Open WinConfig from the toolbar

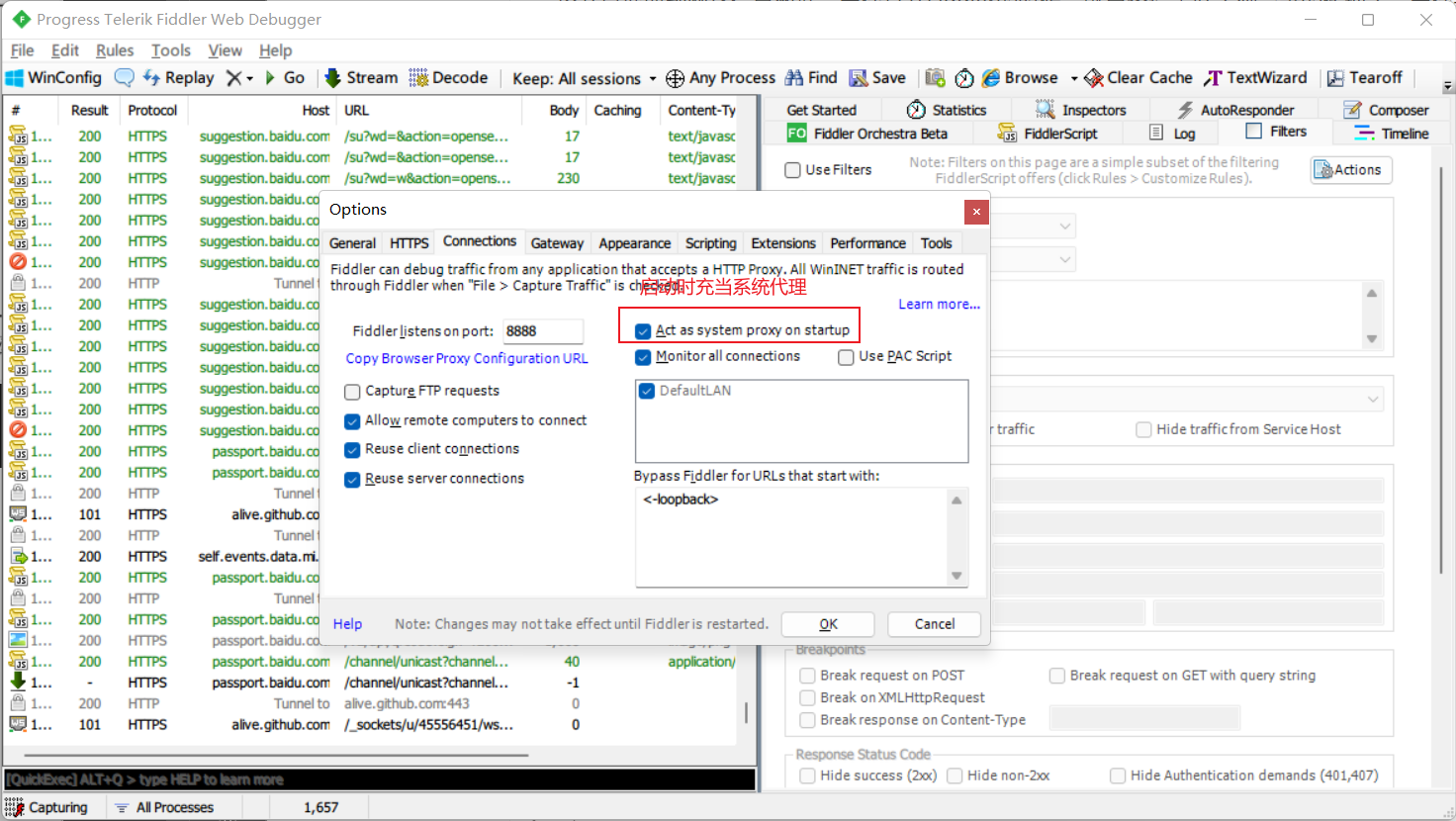[54, 77]
